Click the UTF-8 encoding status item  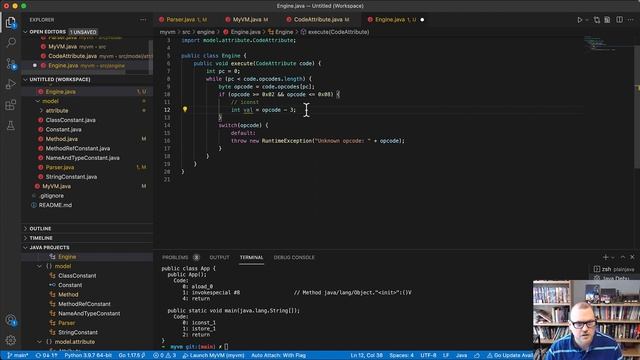tap(428, 356)
